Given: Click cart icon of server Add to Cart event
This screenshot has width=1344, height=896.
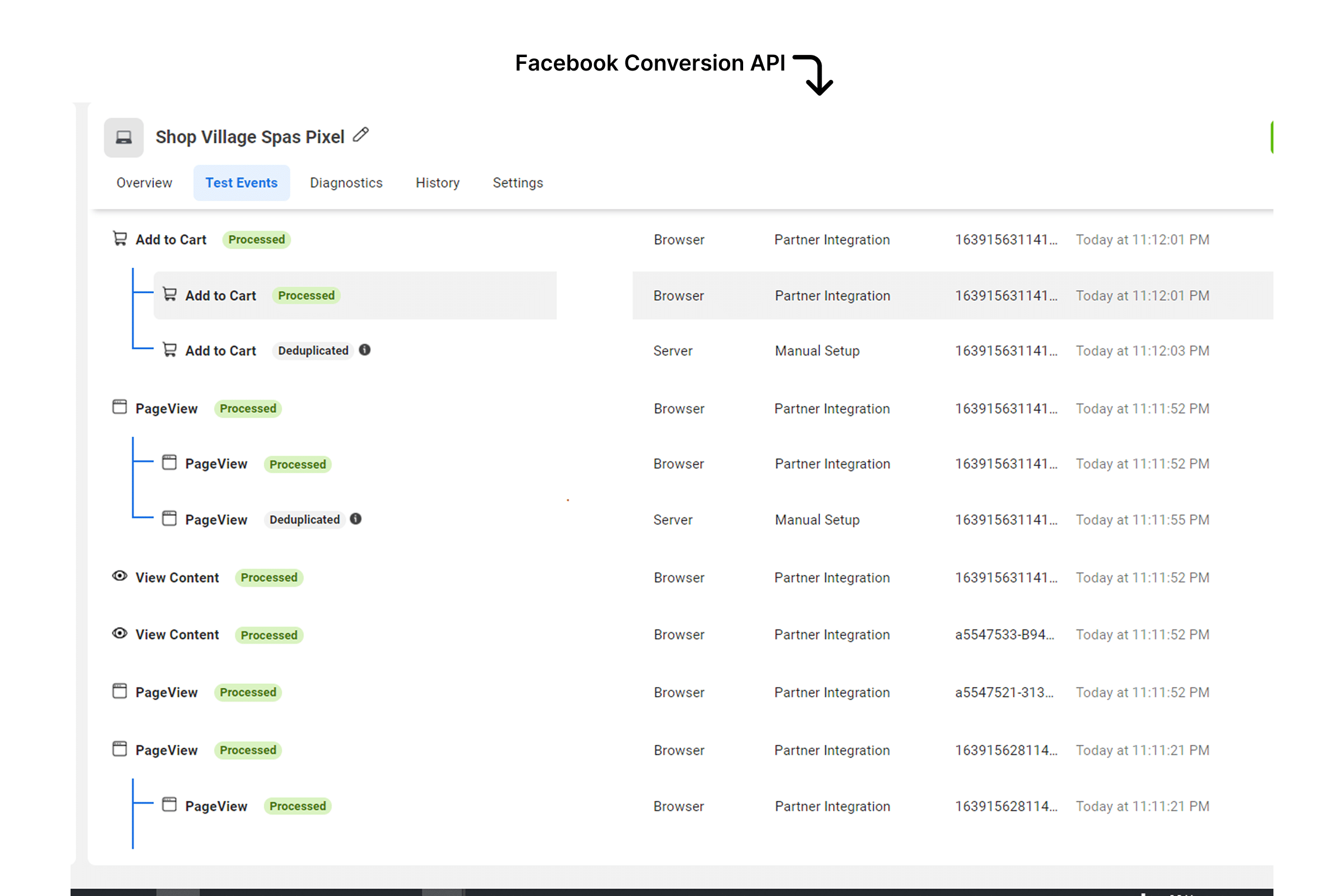Looking at the screenshot, I should tap(170, 349).
